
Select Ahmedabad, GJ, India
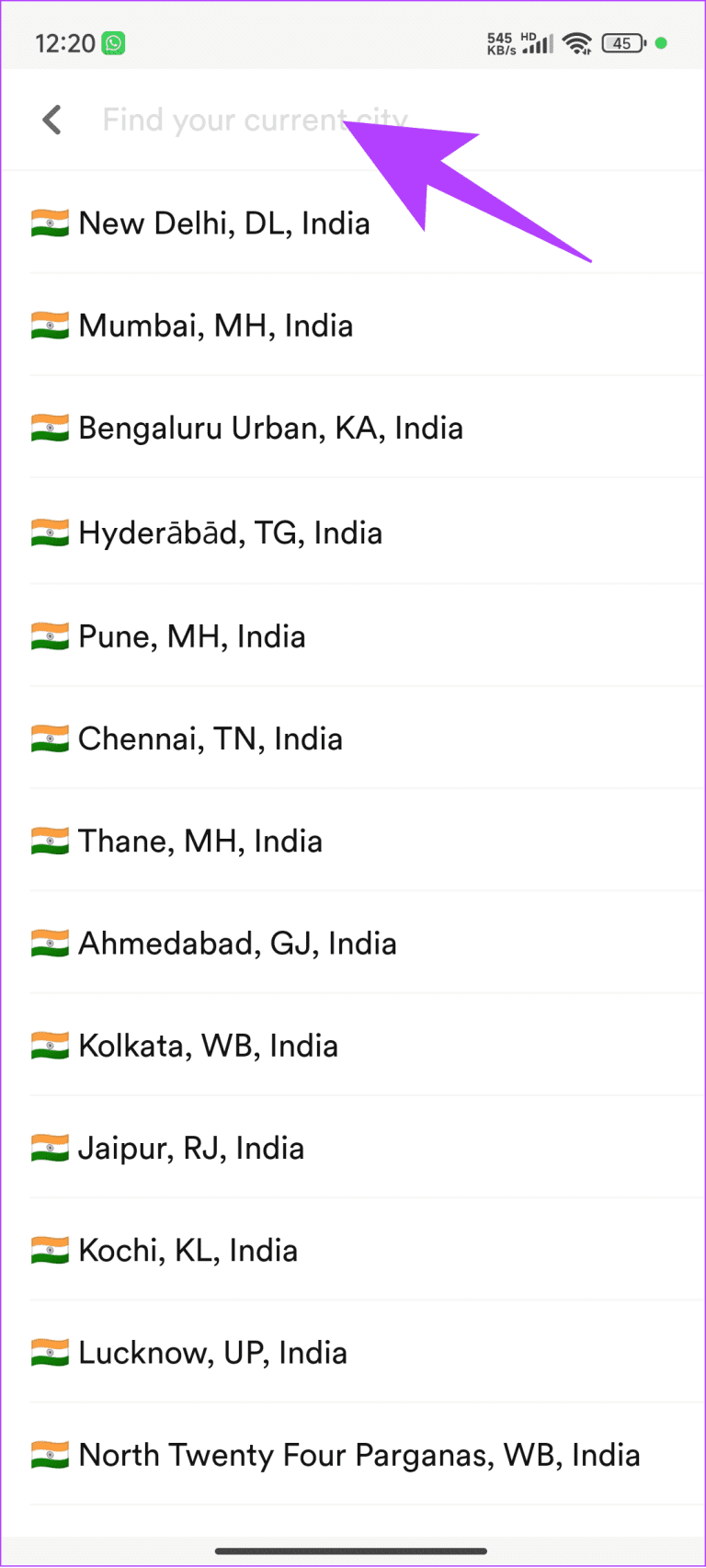click(237, 944)
